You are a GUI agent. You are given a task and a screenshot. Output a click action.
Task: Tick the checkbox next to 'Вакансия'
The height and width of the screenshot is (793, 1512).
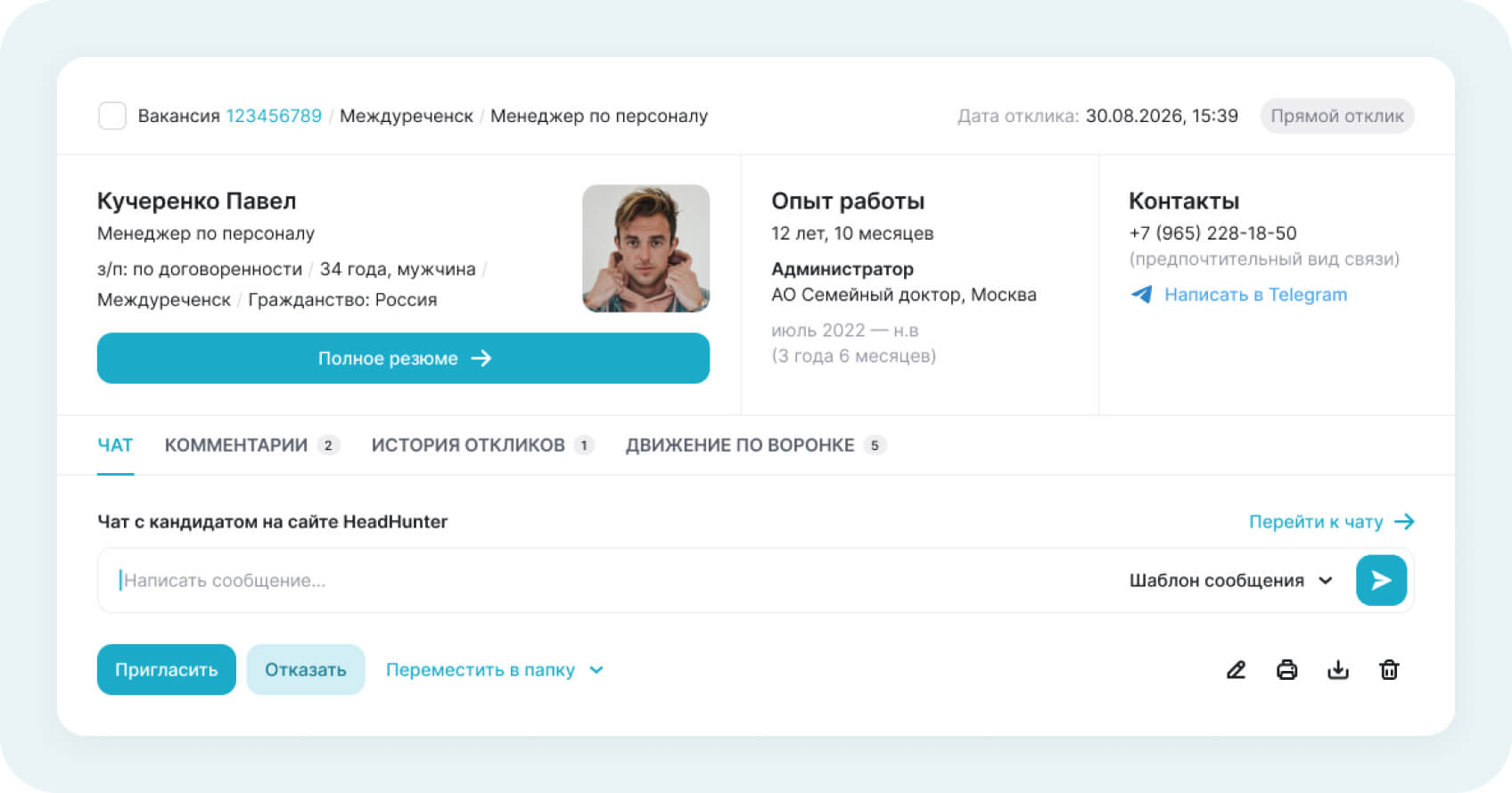pos(112,116)
